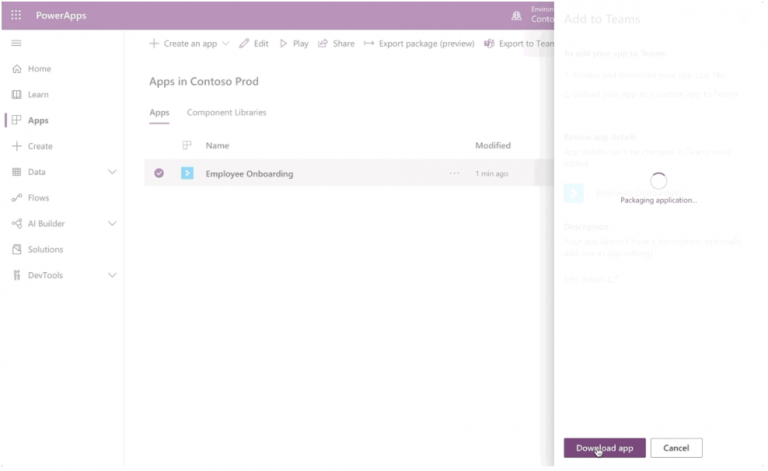Click the Employee Onboarding app name
Viewport: 768px width, 471px height.
pos(249,173)
